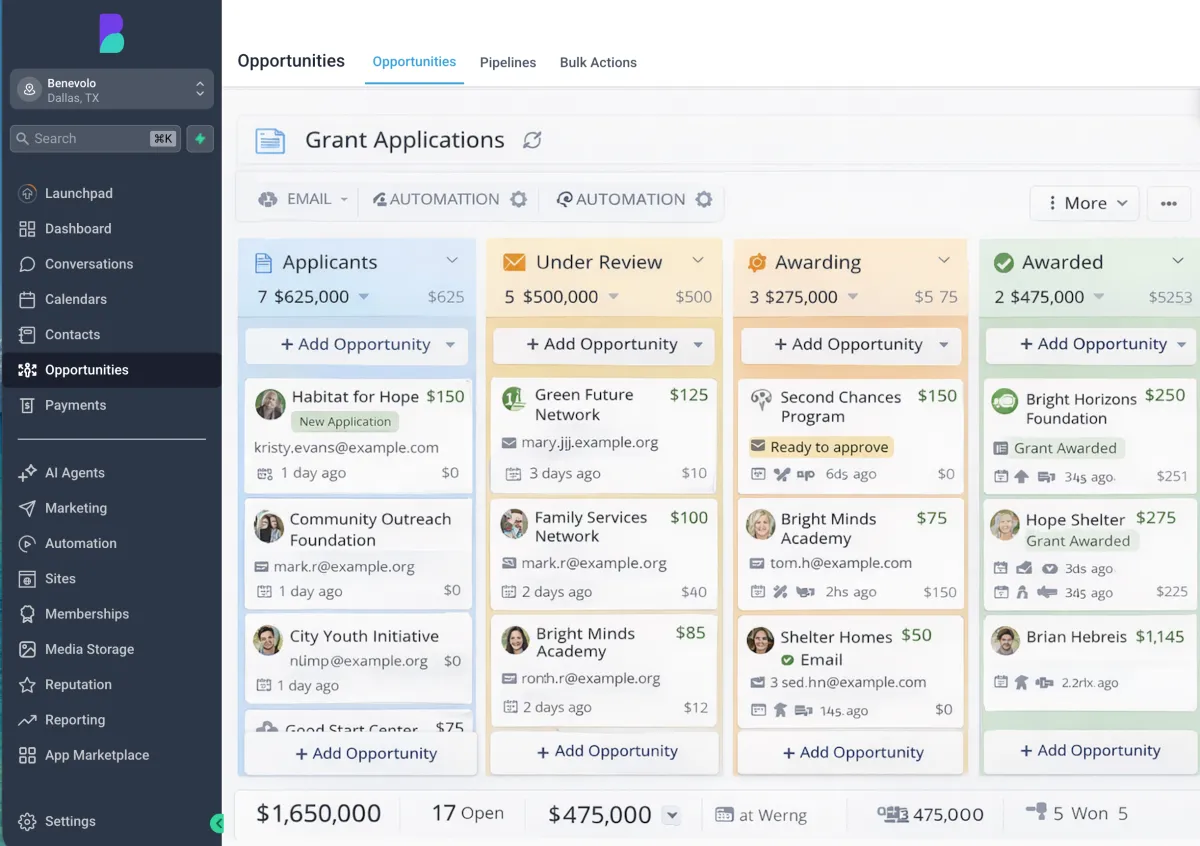
Task: Click top Add Opportunity under Applicants
Action: pos(356,345)
